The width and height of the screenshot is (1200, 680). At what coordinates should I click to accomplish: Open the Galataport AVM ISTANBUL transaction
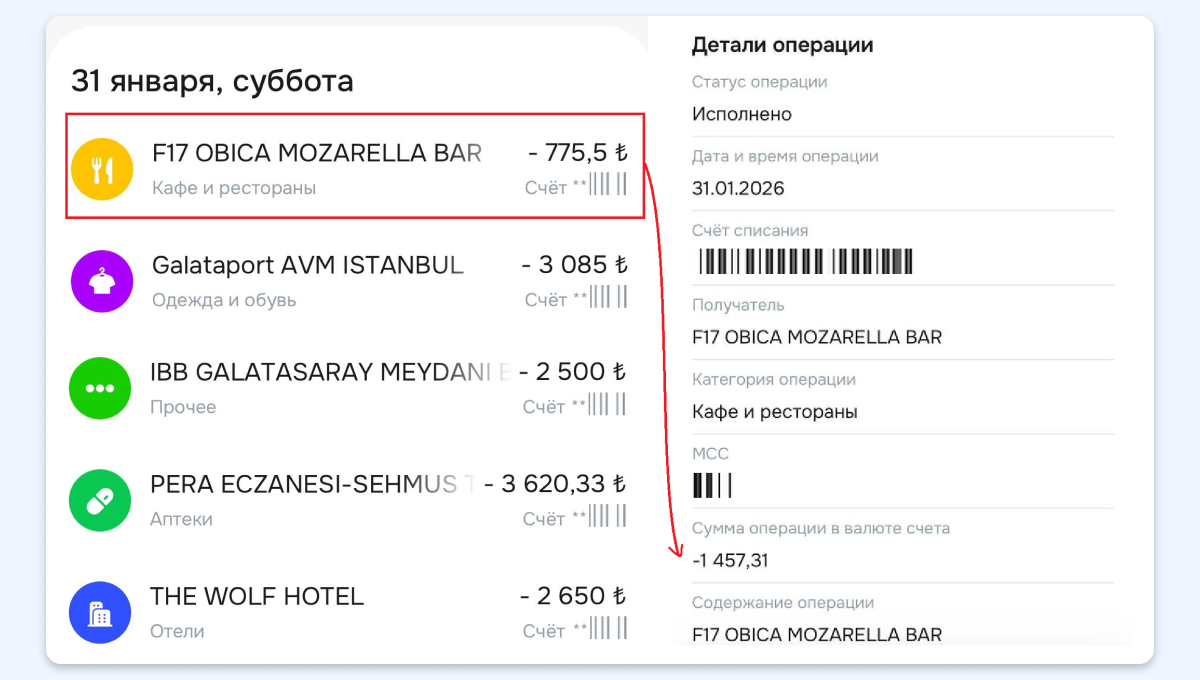308,265
